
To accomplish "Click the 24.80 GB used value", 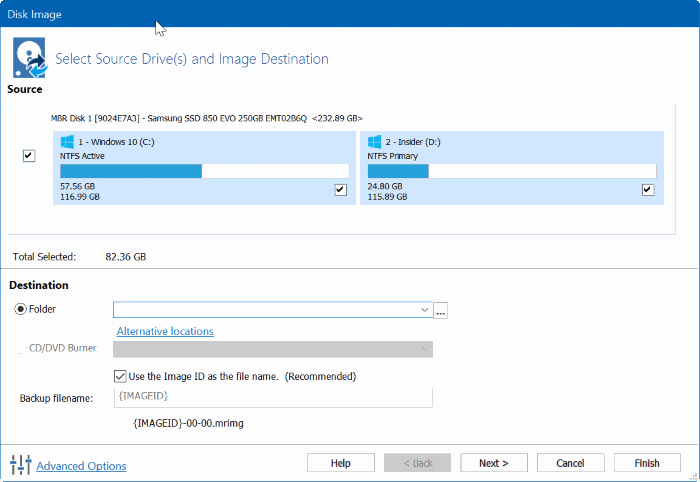I will [385, 186].
